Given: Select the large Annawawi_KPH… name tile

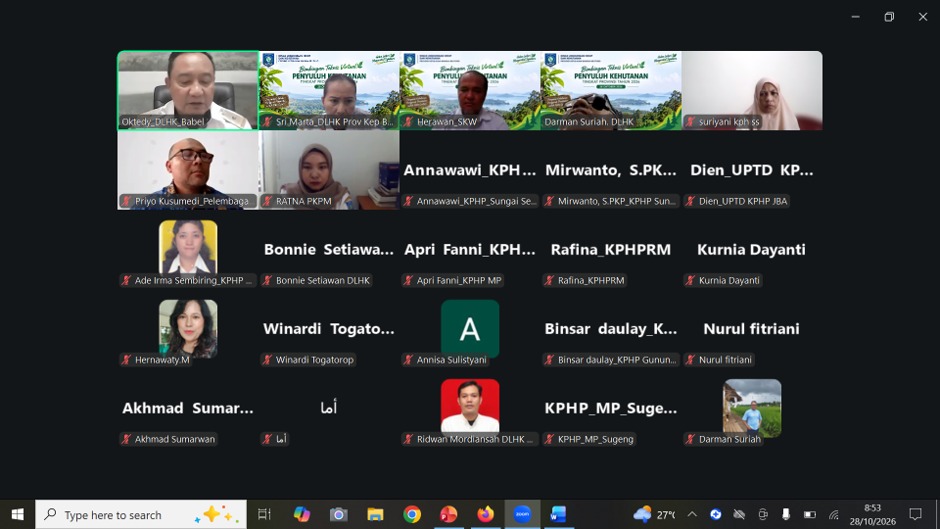Looking at the screenshot, I should click(x=469, y=170).
